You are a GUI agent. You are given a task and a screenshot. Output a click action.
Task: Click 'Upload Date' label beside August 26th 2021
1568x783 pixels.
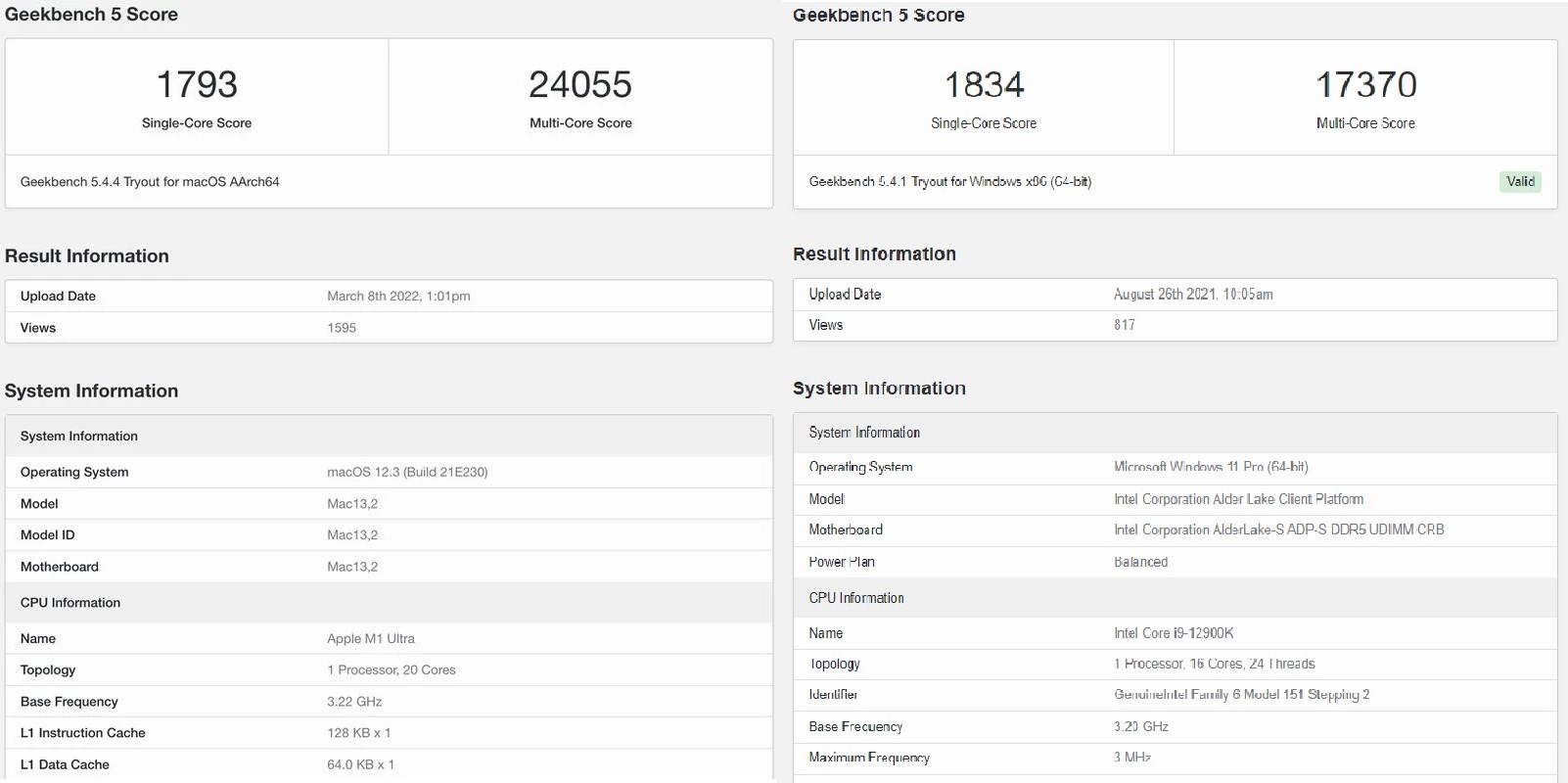[x=845, y=294]
